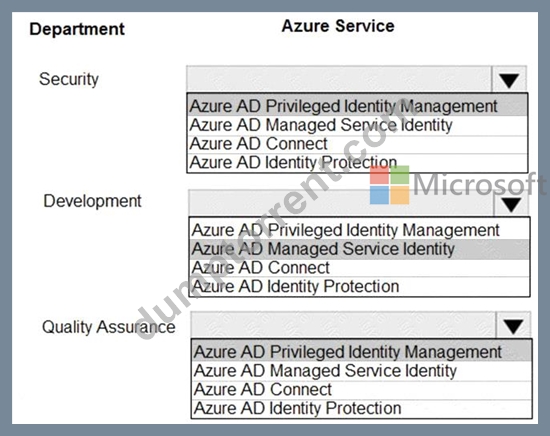Select Azure AD Privileged Identity Management for Quality Assurance
Screen dimensions: 550x436
pos(361,352)
